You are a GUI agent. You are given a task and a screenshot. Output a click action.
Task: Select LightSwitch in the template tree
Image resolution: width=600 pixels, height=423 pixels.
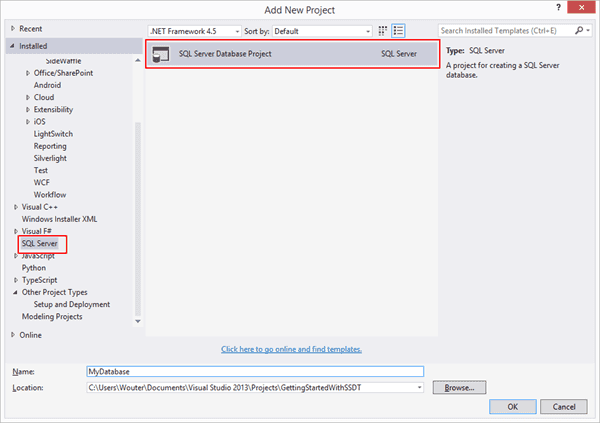click(53, 134)
